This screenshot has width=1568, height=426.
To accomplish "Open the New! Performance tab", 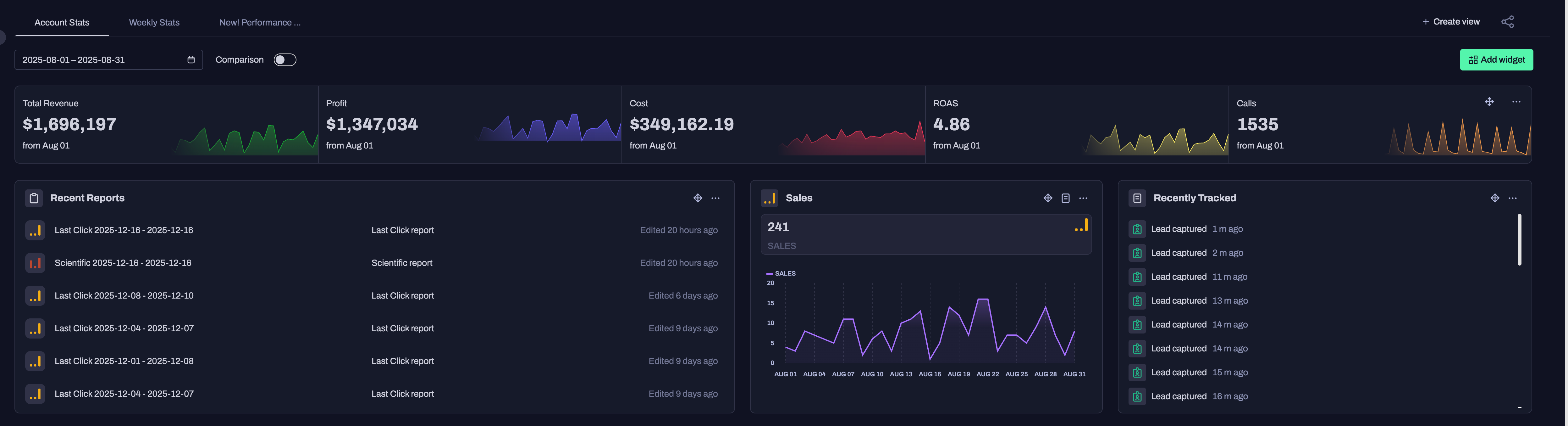I will pyautogui.click(x=260, y=23).
